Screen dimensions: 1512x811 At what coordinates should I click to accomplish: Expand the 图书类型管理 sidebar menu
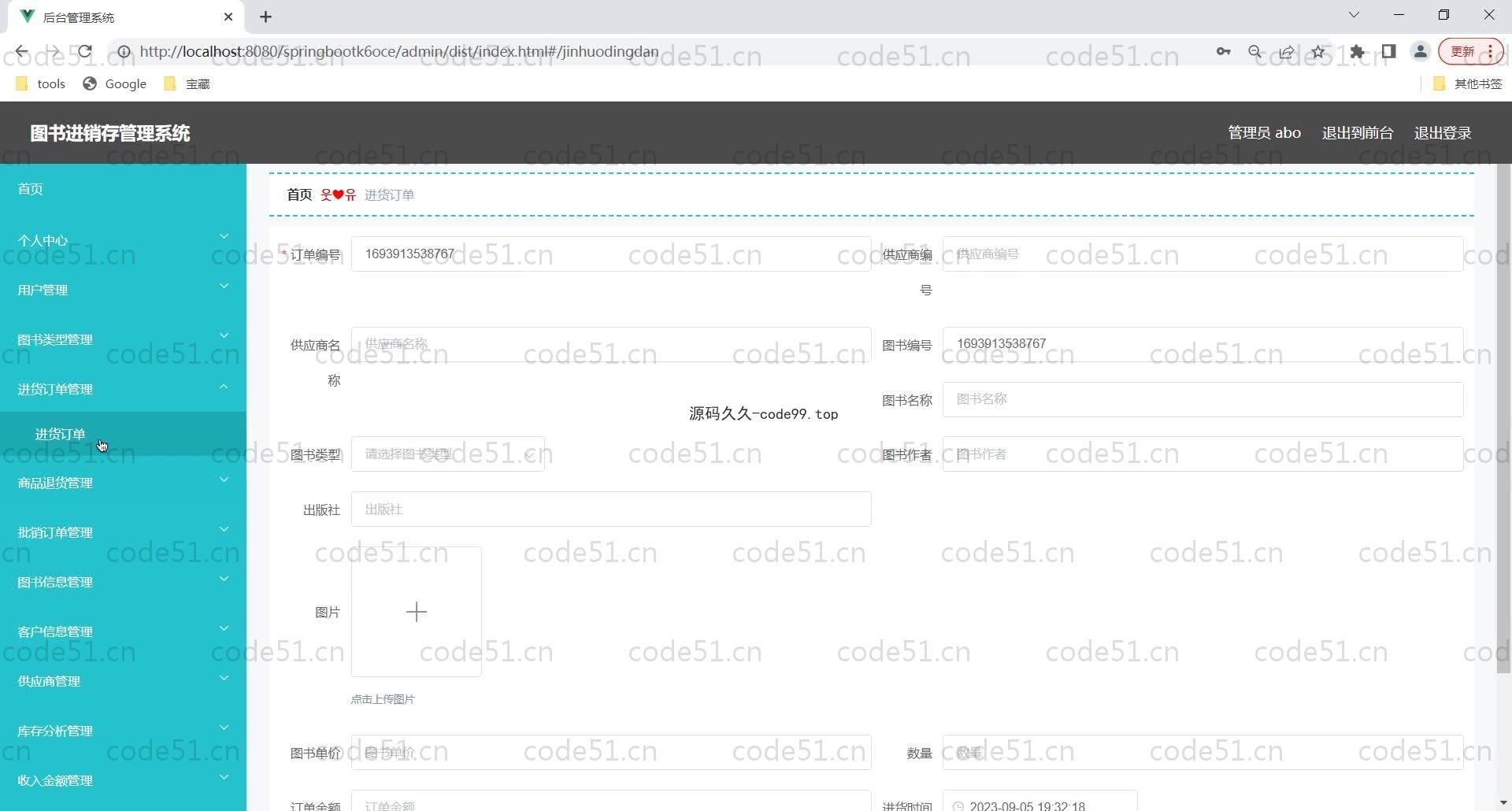point(123,339)
